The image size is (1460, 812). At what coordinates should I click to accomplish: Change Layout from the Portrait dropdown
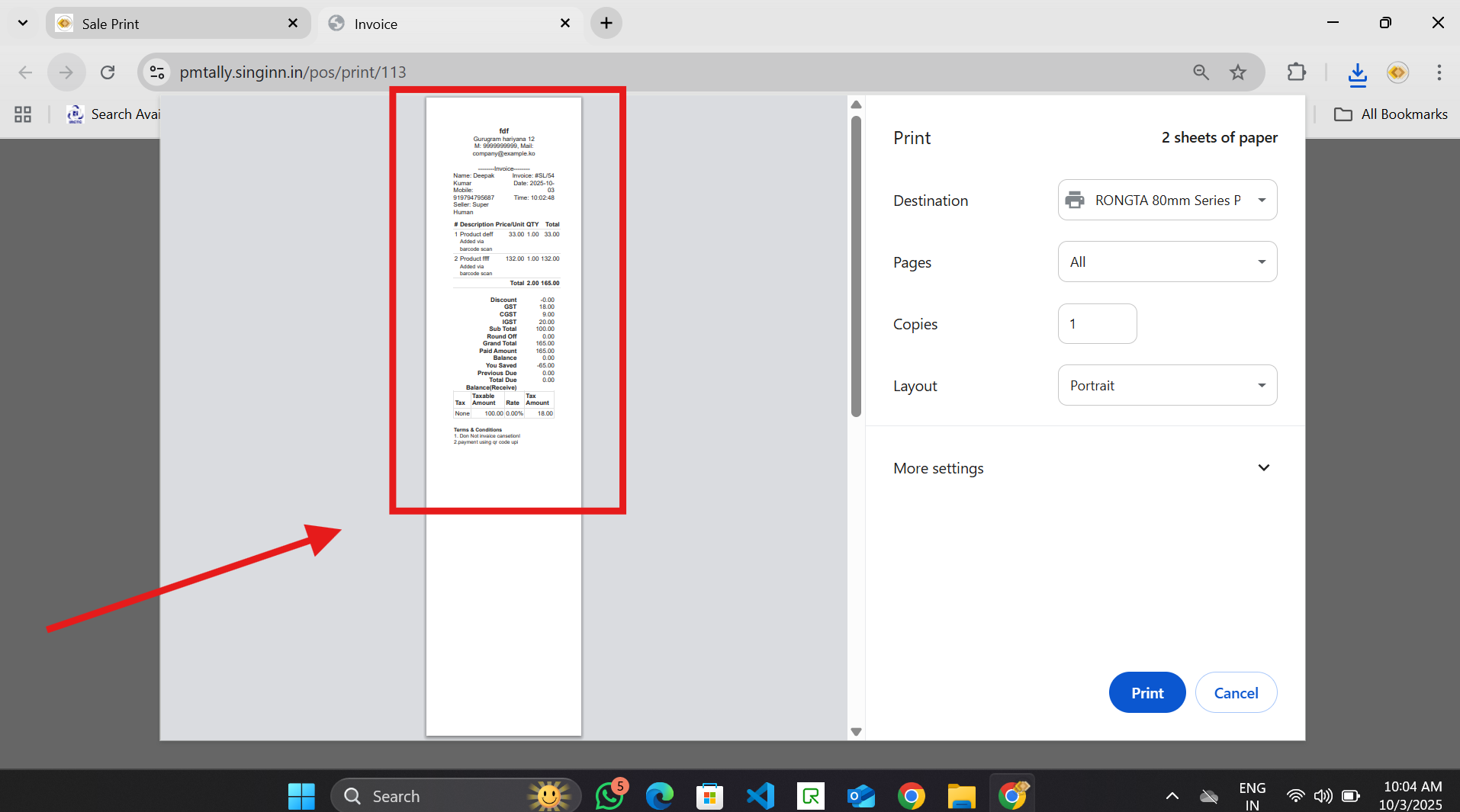click(1167, 385)
